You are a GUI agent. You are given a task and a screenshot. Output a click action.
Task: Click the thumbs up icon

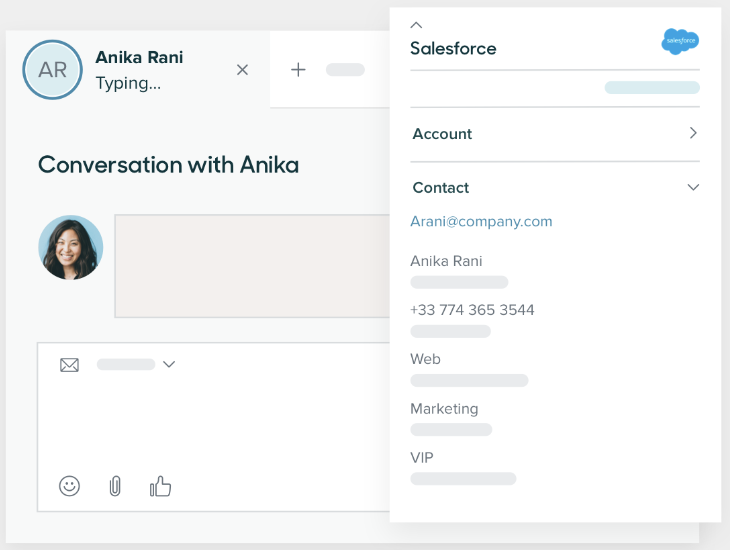coord(160,486)
